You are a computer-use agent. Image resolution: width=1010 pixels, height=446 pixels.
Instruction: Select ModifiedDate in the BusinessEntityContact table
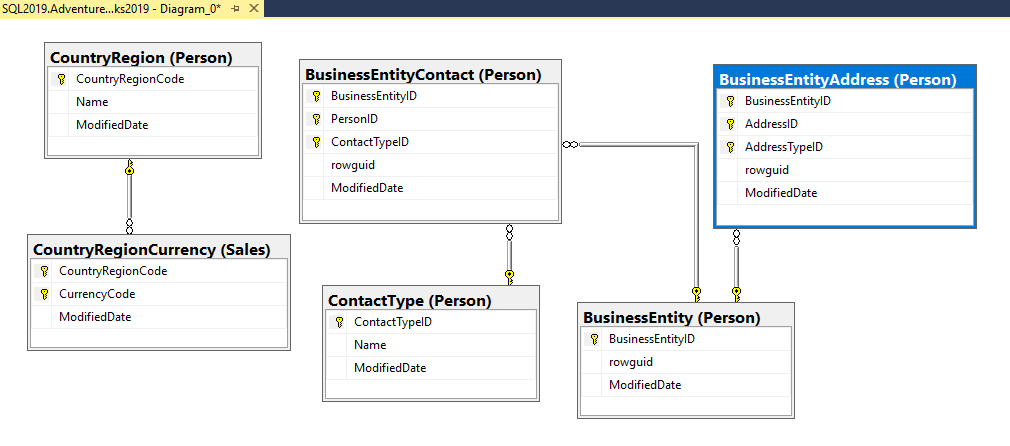click(x=367, y=188)
